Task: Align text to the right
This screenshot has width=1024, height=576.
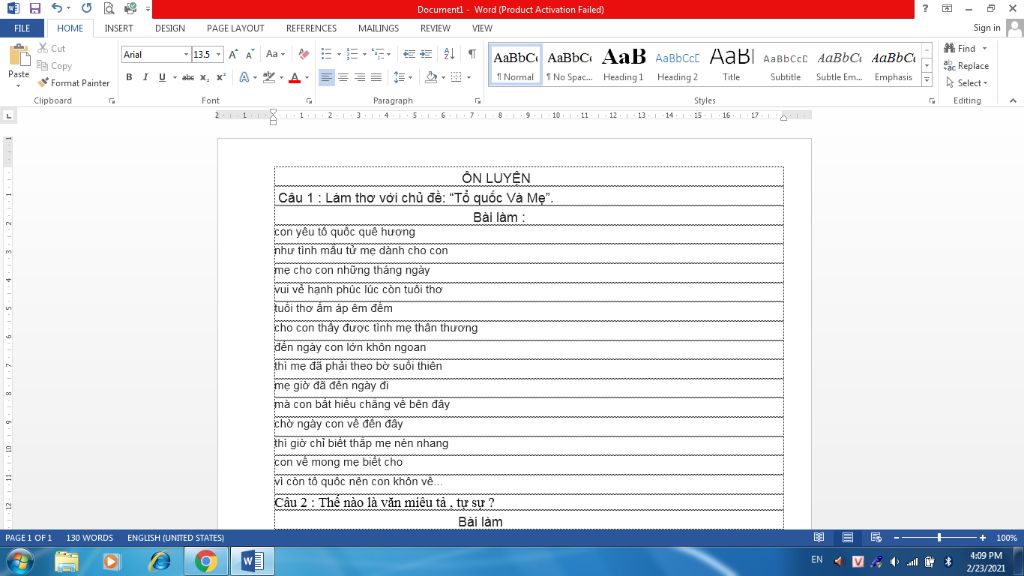Action: (x=360, y=78)
